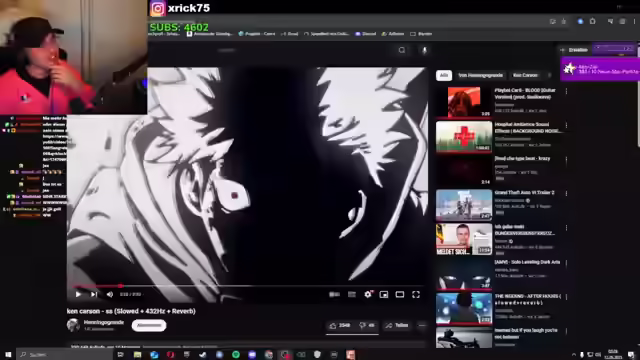Open the uploader channel name link
Screen dimensions: 640x360
(104, 322)
